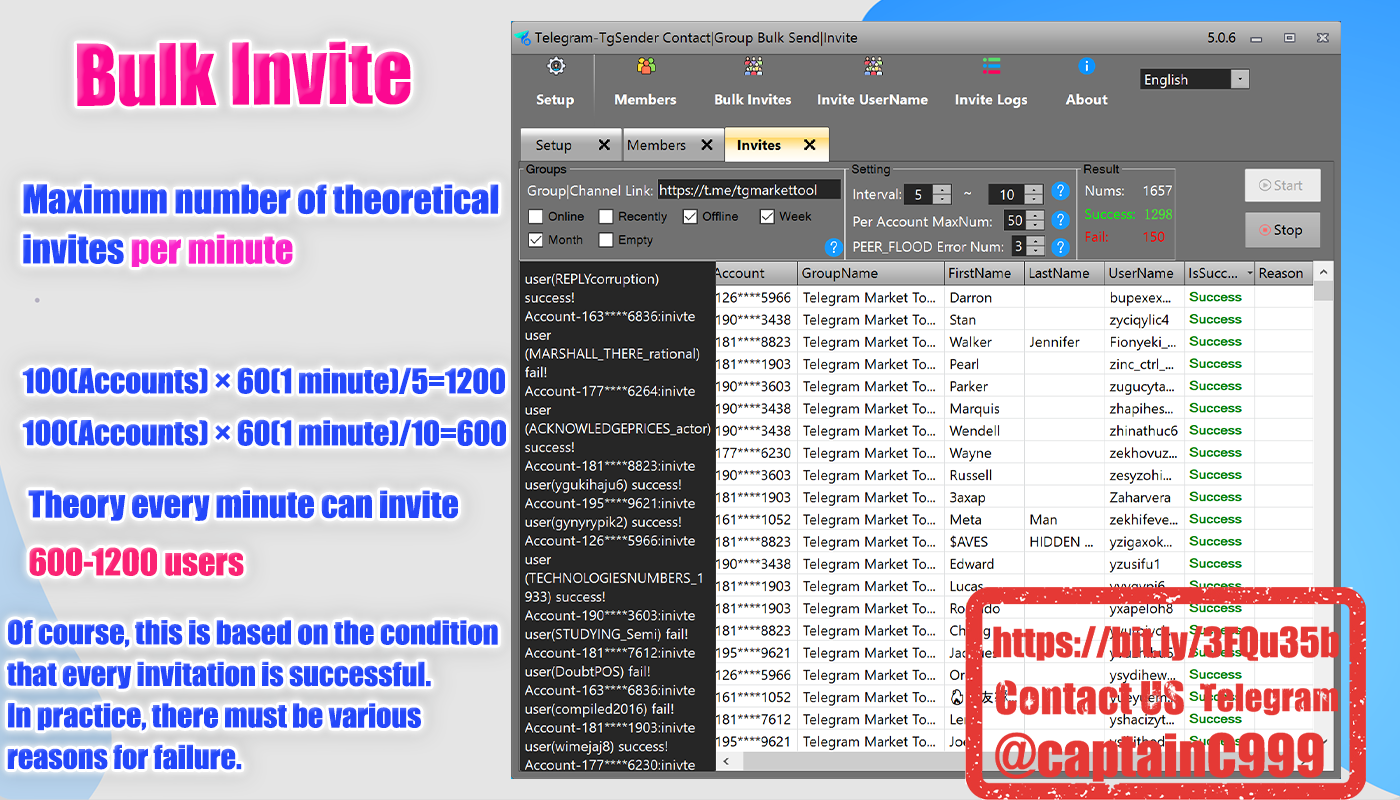Select the FirstName cell "Marquis"
This screenshot has width=1400, height=800.
click(985, 408)
